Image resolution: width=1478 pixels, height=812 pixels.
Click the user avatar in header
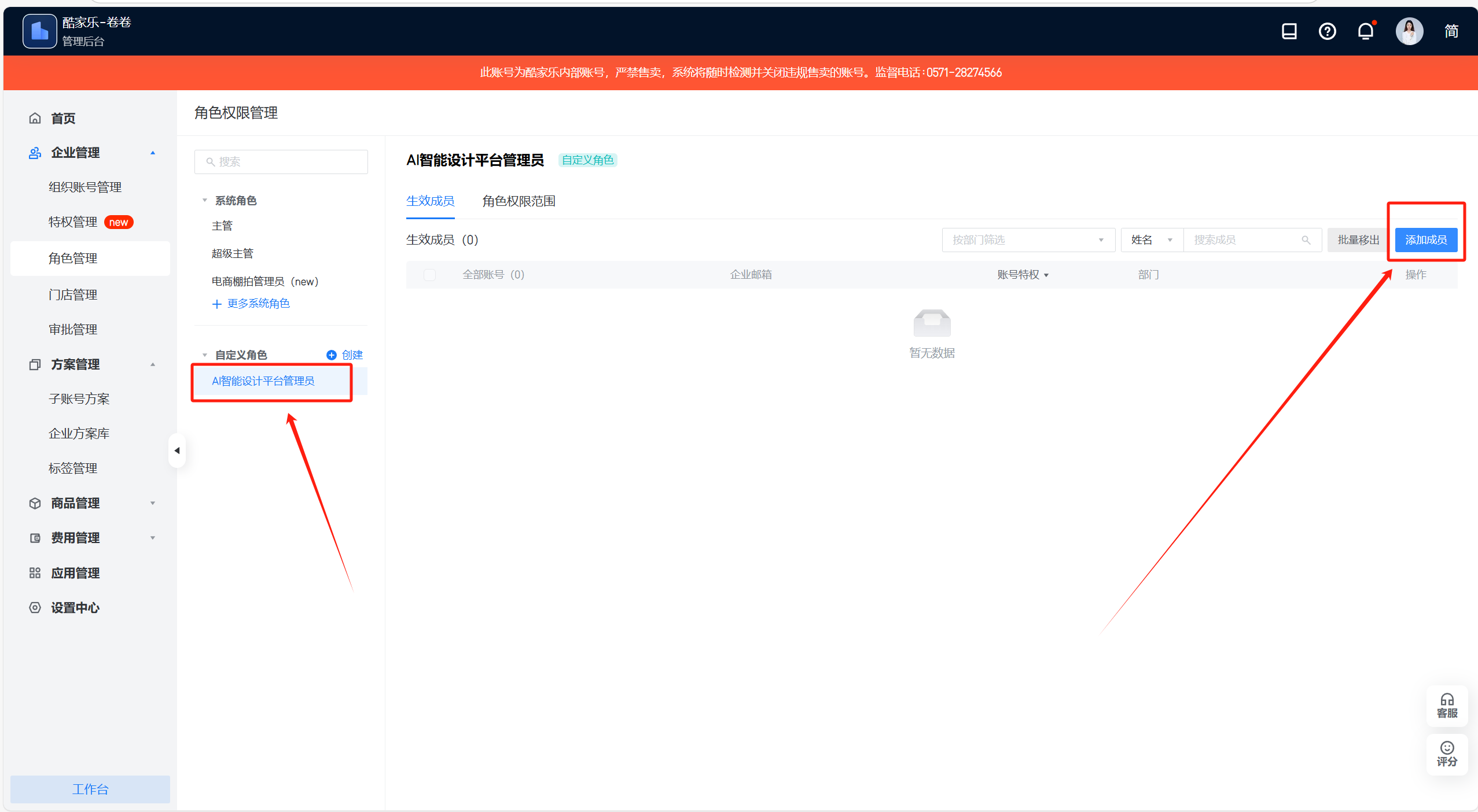click(x=1409, y=31)
